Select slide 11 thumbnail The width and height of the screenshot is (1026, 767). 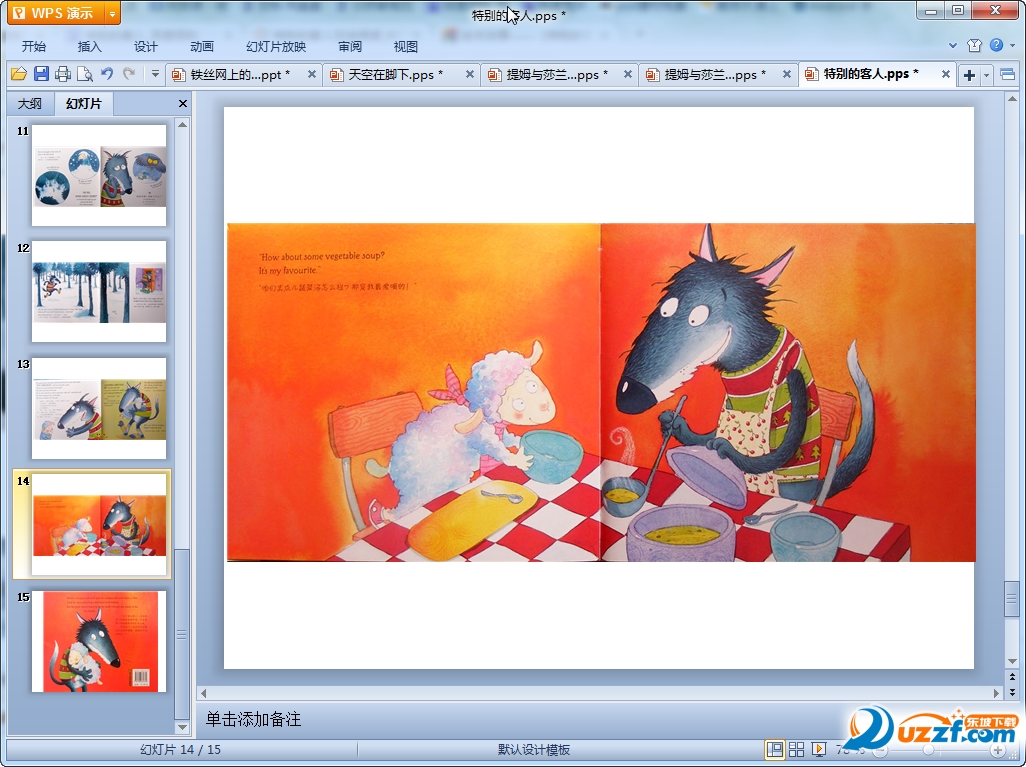99,175
